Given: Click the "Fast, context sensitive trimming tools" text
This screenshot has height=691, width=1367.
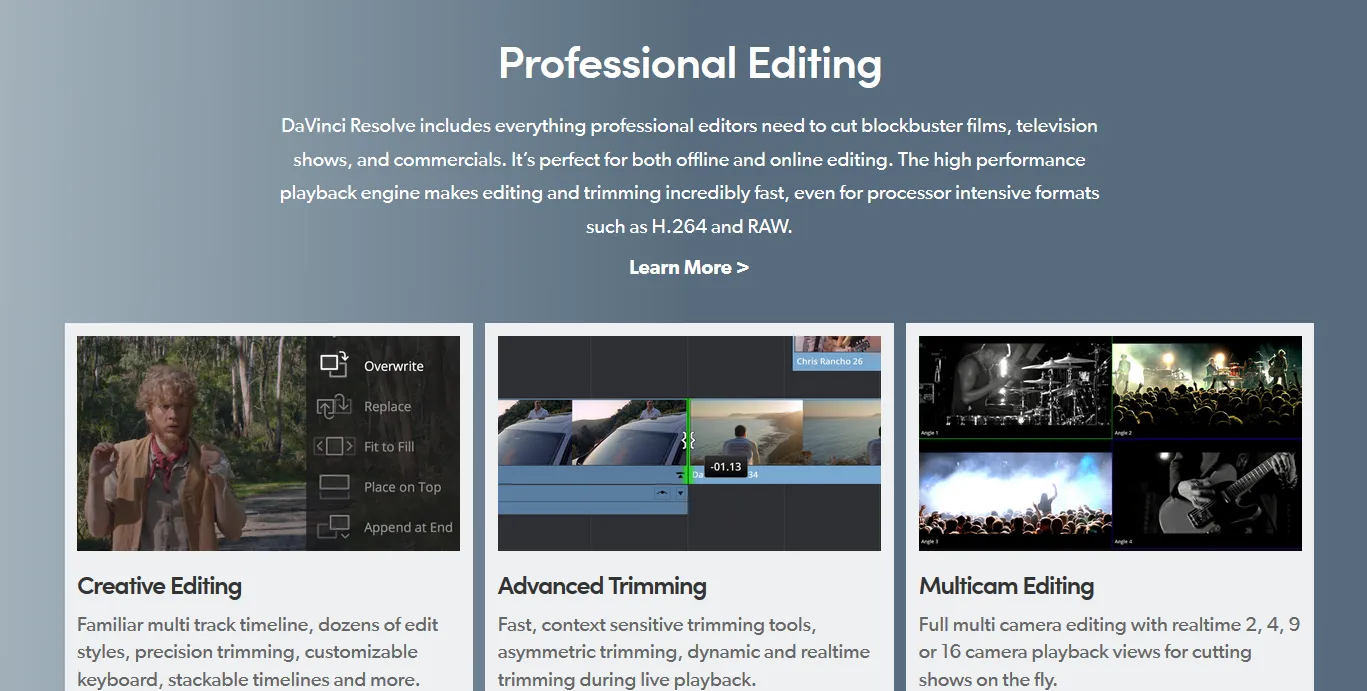Looking at the screenshot, I should pyautogui.click(x=683, y=652).
